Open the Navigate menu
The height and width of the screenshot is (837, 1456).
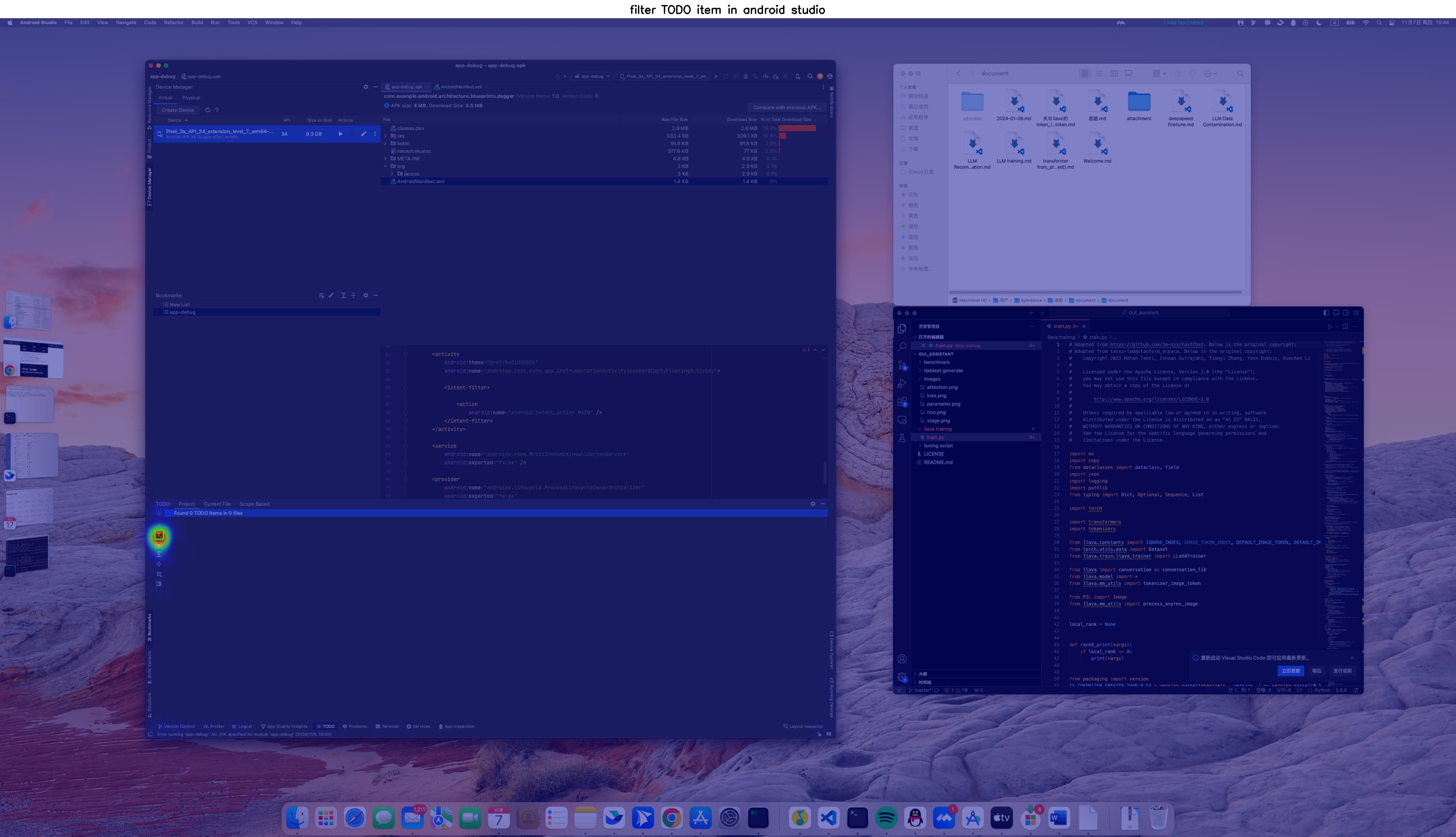(126, 22)
